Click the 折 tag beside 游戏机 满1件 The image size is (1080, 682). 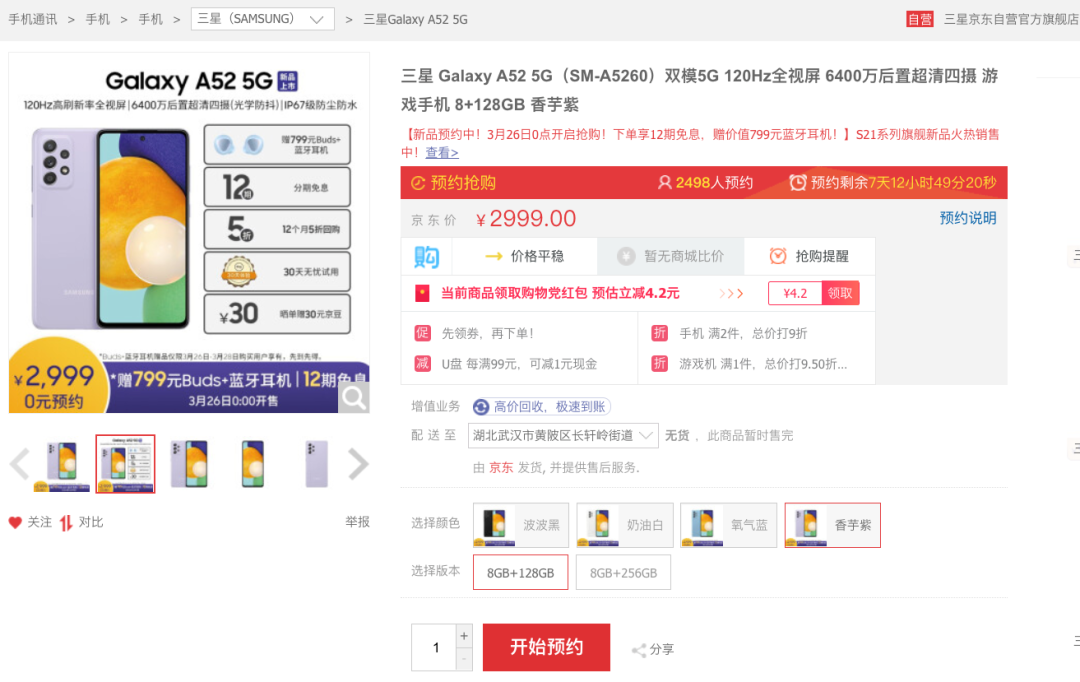(x=659, y=364)
